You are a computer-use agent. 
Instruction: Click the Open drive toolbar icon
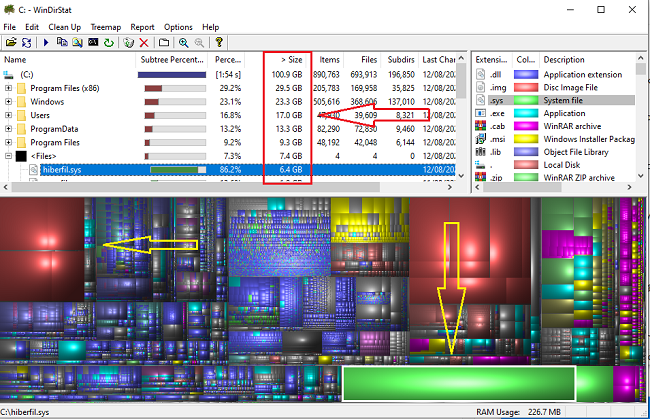click(x=11, y=42)
